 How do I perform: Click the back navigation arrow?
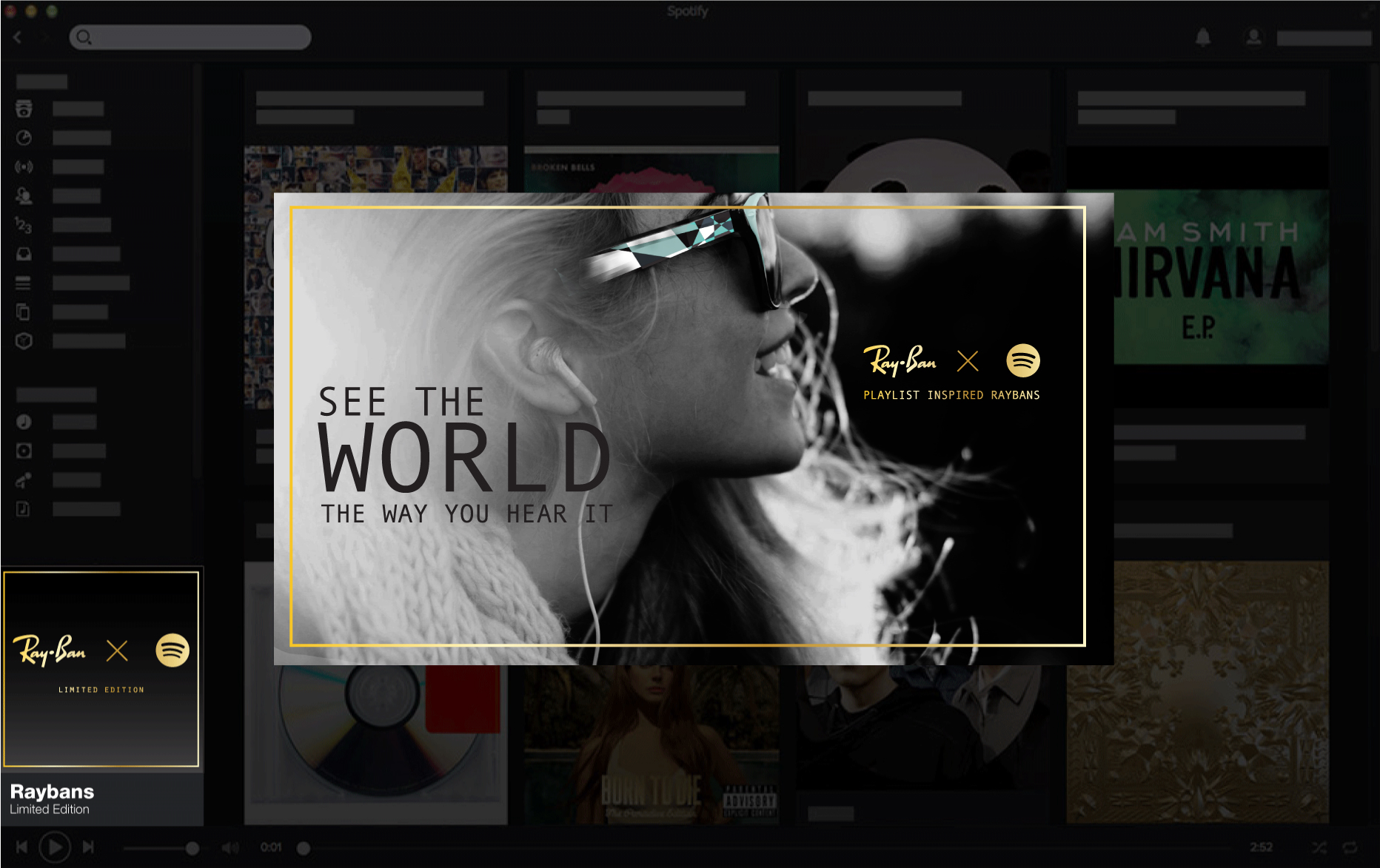(x=18, y=37)
